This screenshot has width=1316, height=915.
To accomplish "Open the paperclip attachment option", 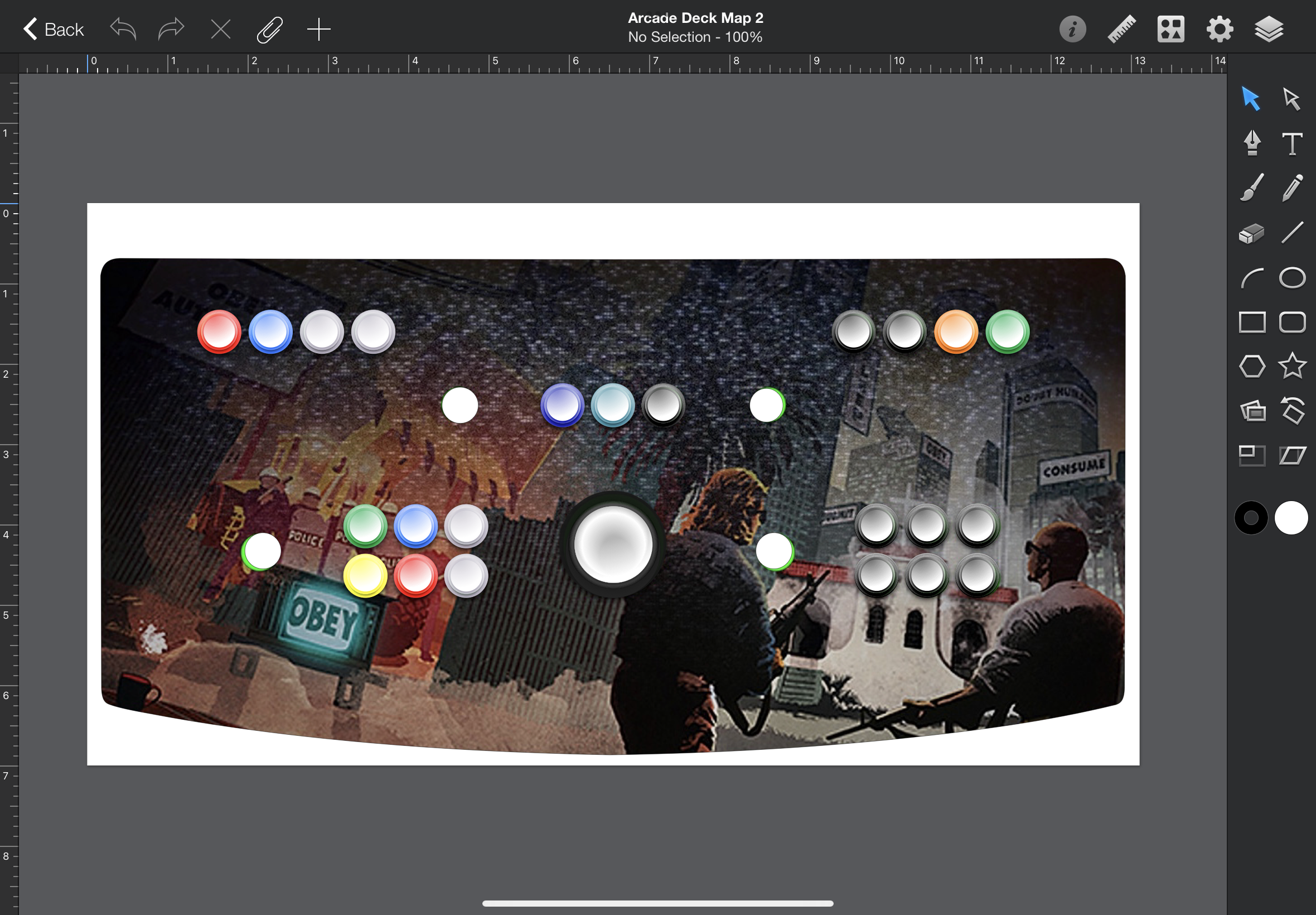I will [x=269, y=30].
